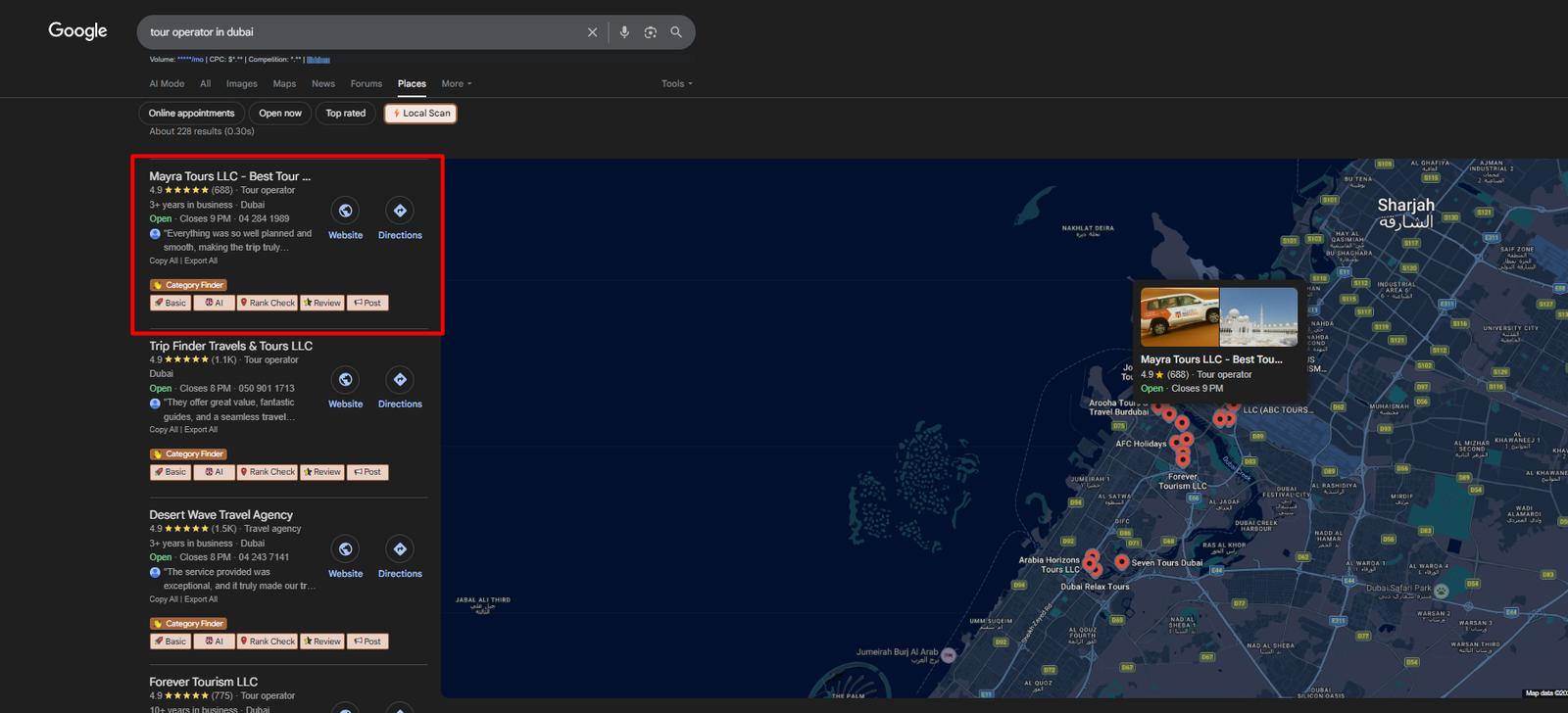Get directions to Mayra Tours LLC
Screen dimensions: 1568x713
click(400, 211)
